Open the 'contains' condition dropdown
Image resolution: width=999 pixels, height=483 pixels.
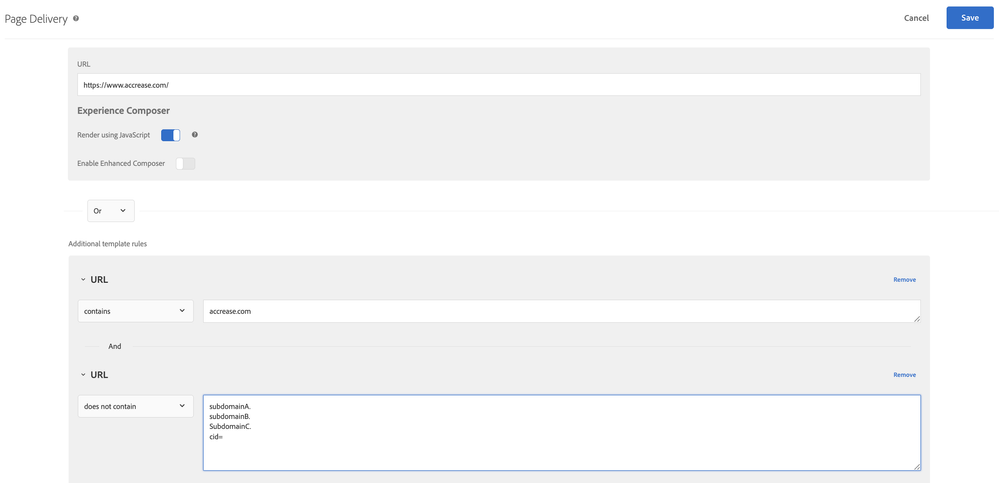click(135, 311)
